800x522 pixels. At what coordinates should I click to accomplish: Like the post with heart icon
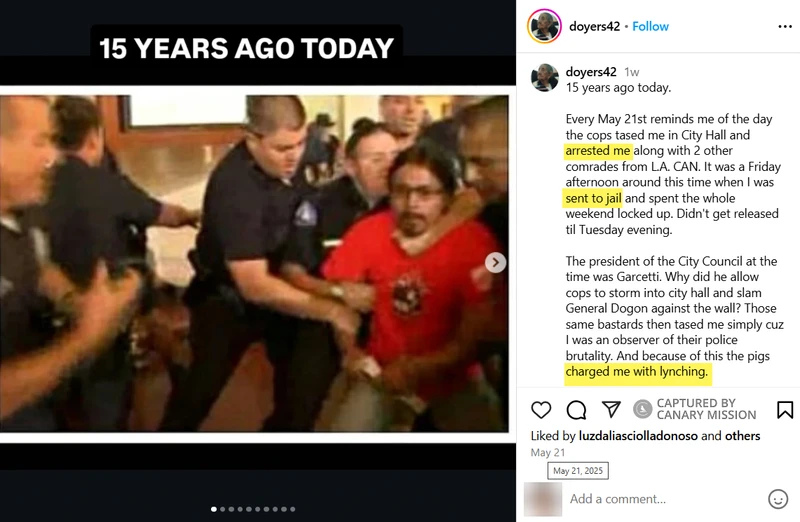pyautogui.click(x=541, y=410)
